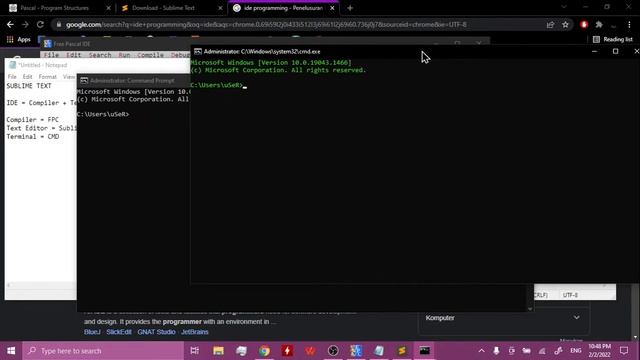Viewport: 640px width, 360px height.
Task: Open Task View on the taskbar
Action: [x=195, y=351]
